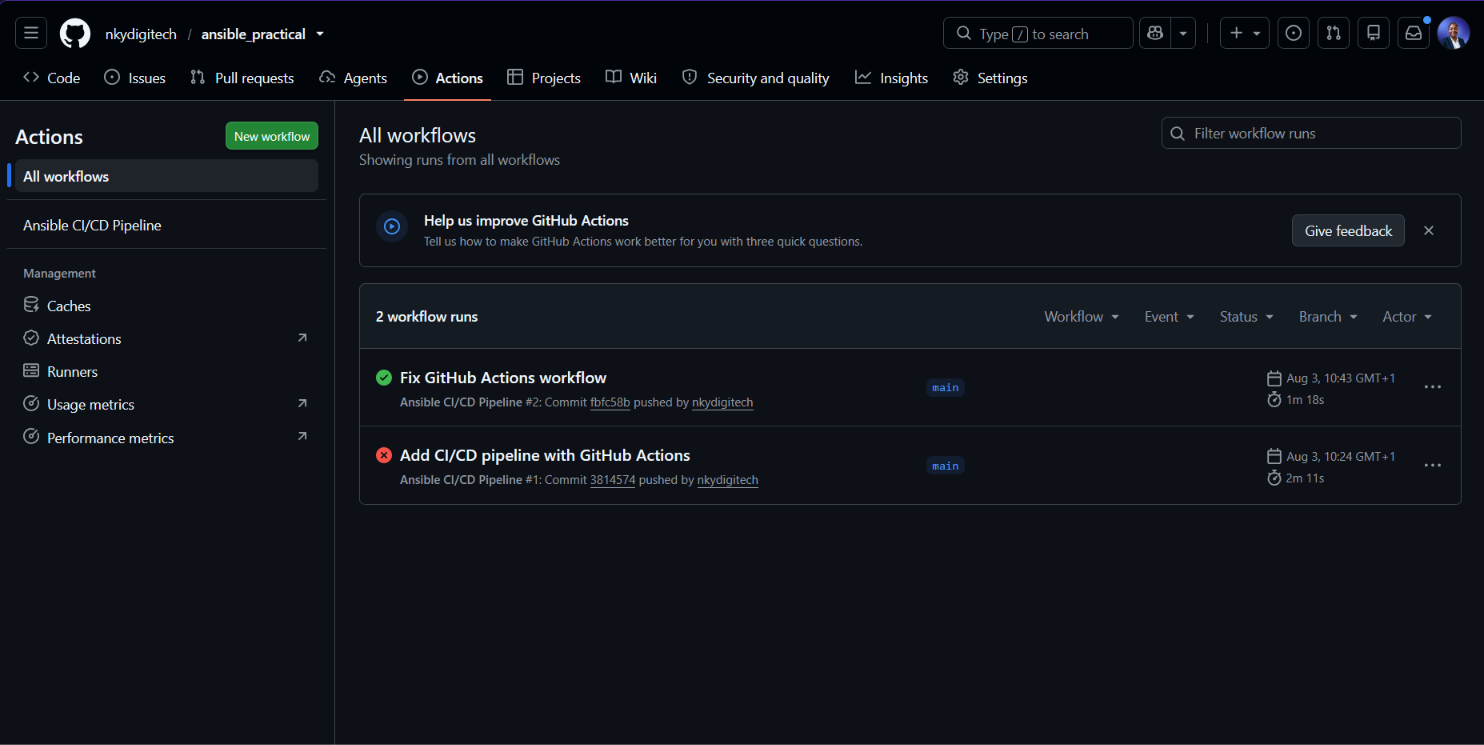Open nkydigitech link in run #1 row
This screenshot has height=745, width=1484.
(x=728, y=480)
